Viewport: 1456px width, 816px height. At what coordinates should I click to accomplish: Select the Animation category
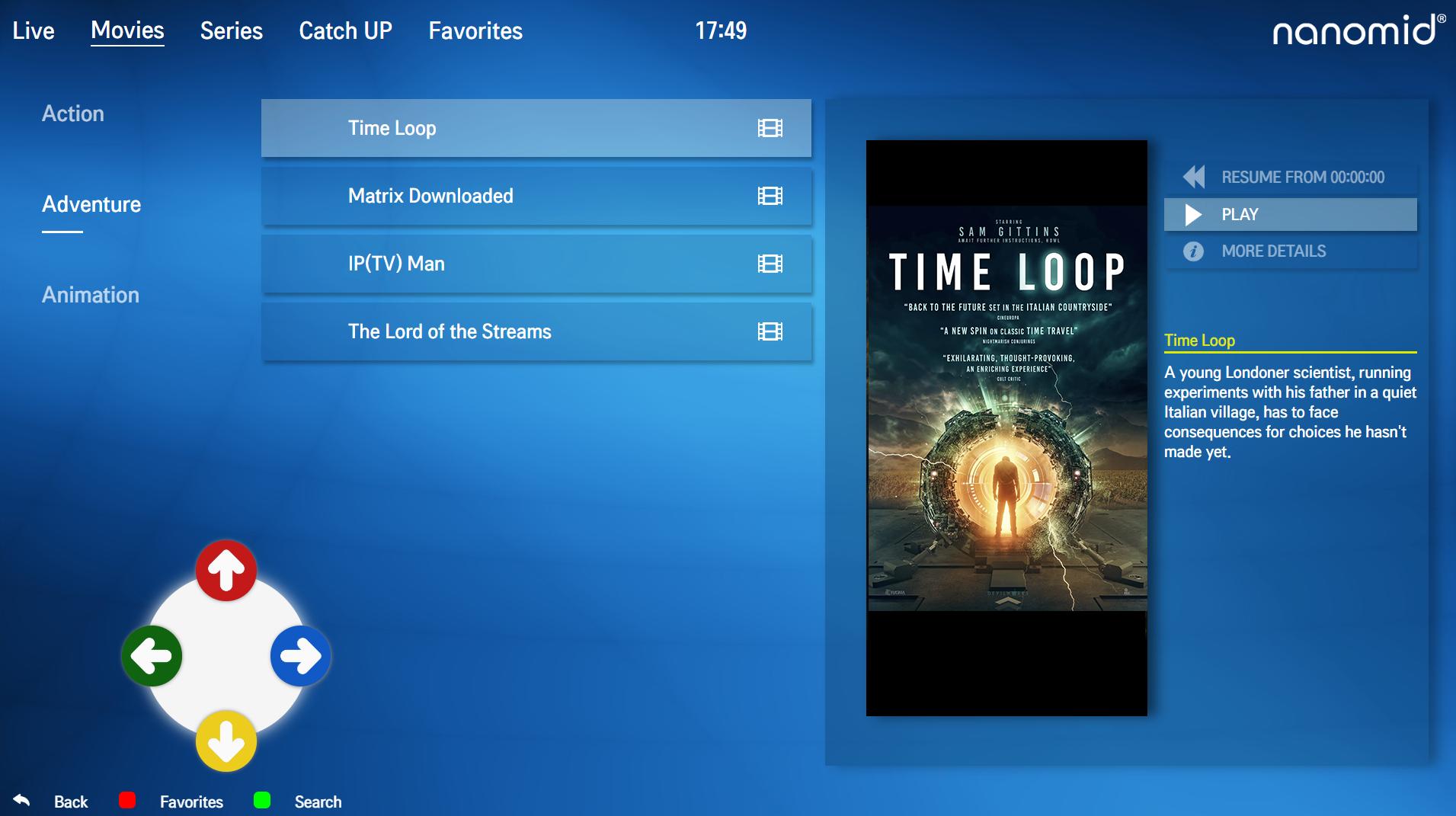tap(91, 295)
